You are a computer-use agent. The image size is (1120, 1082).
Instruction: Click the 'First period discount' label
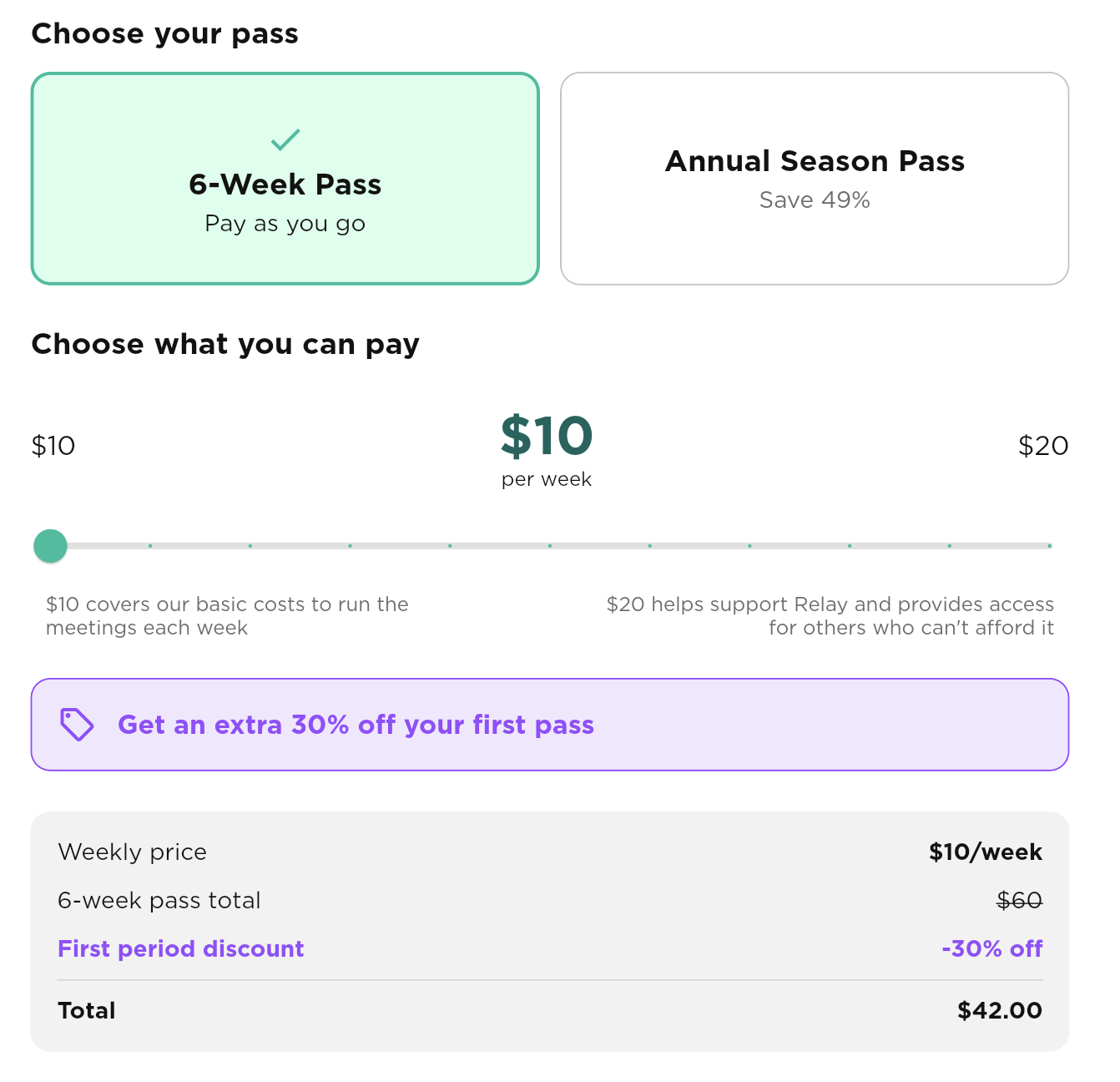[180, 948]
